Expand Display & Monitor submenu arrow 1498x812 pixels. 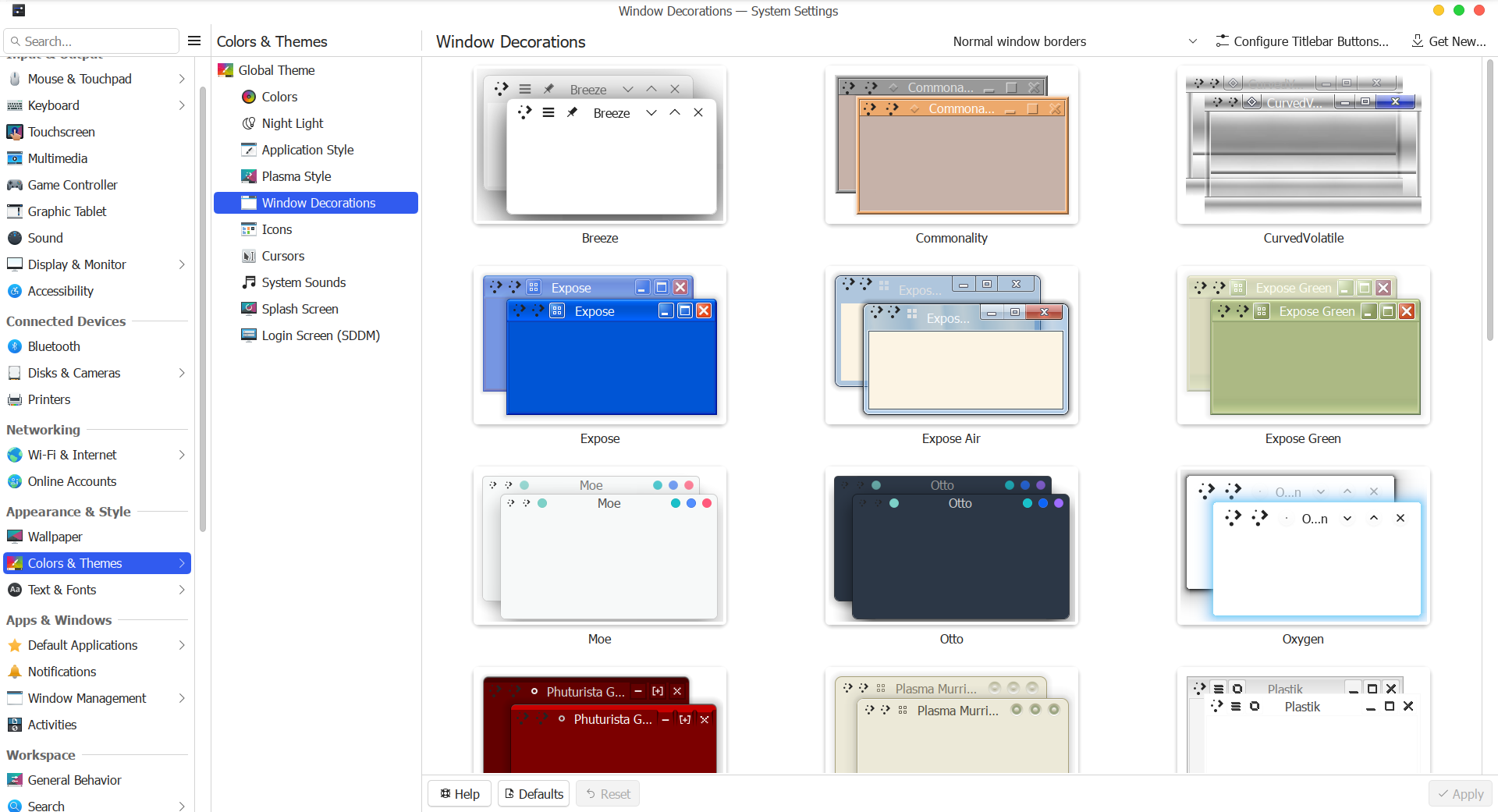[182, 264]
